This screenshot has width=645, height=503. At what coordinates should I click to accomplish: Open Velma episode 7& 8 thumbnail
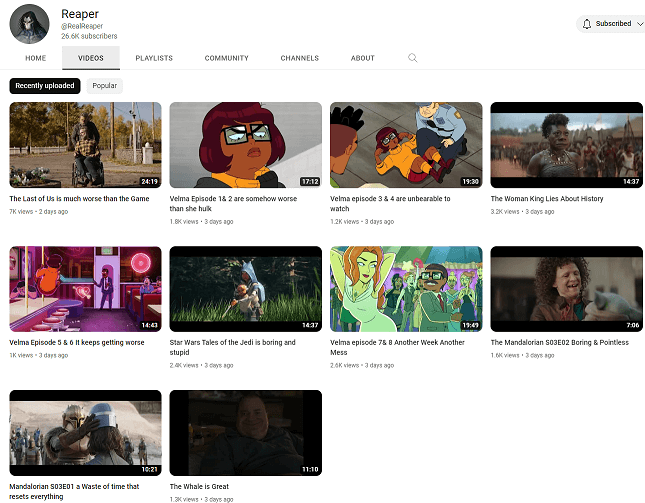pos(406,289)
